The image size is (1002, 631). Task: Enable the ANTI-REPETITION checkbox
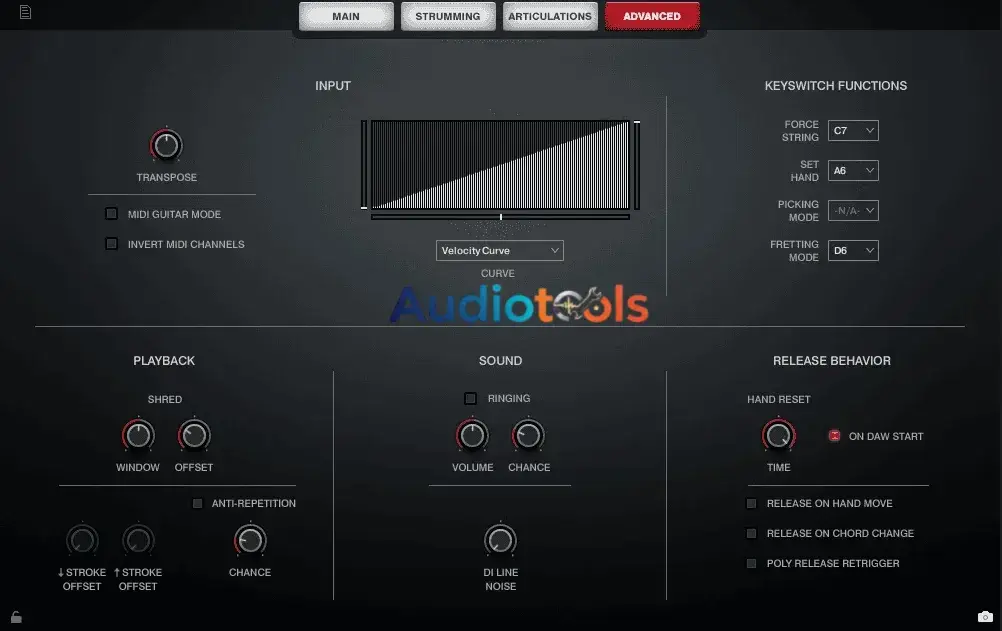197,503
